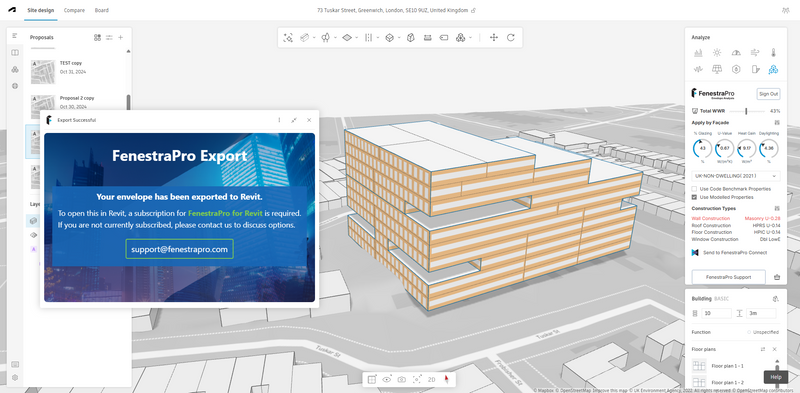Screen dimensions: 800x393
Task: Click the rotate refresh tool
Action: point(510,37)
